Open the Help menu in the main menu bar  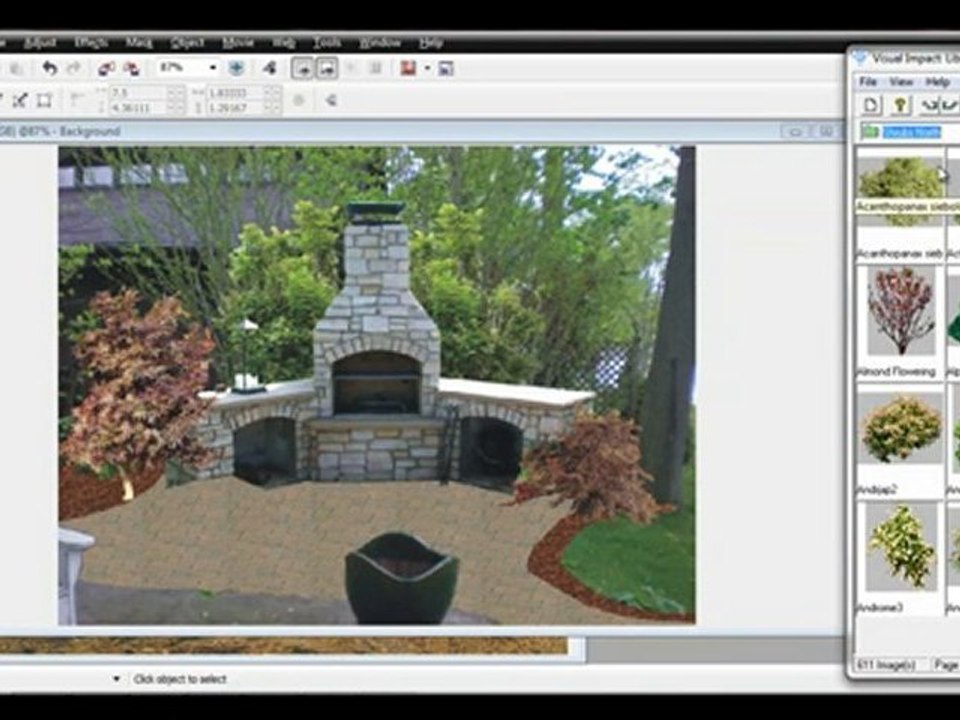(x=430, y=43)
